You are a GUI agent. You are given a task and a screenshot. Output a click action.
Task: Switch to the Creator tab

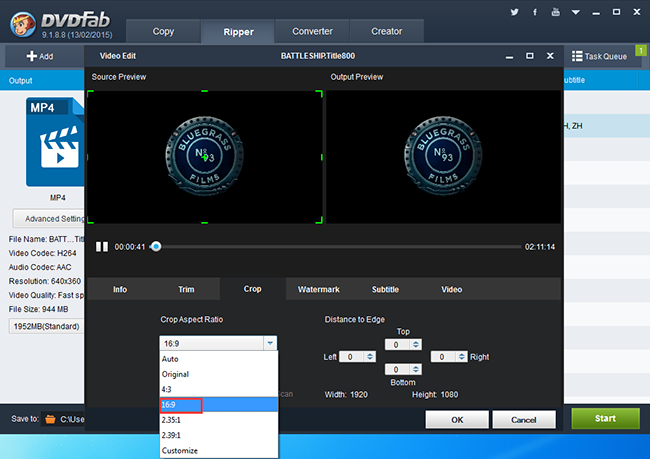386,31
